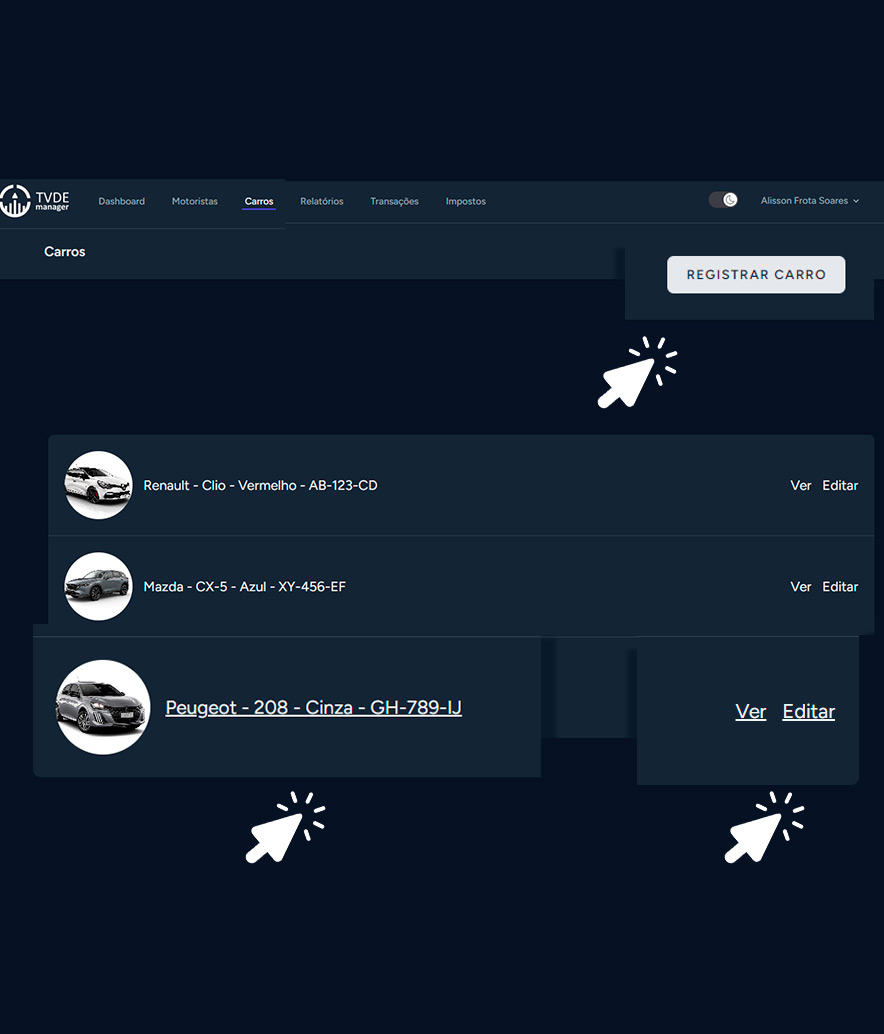Viewport: 884px width, 1034px height.
Task: Click the TVDE manager logo
Action: (x=35, y=200)
